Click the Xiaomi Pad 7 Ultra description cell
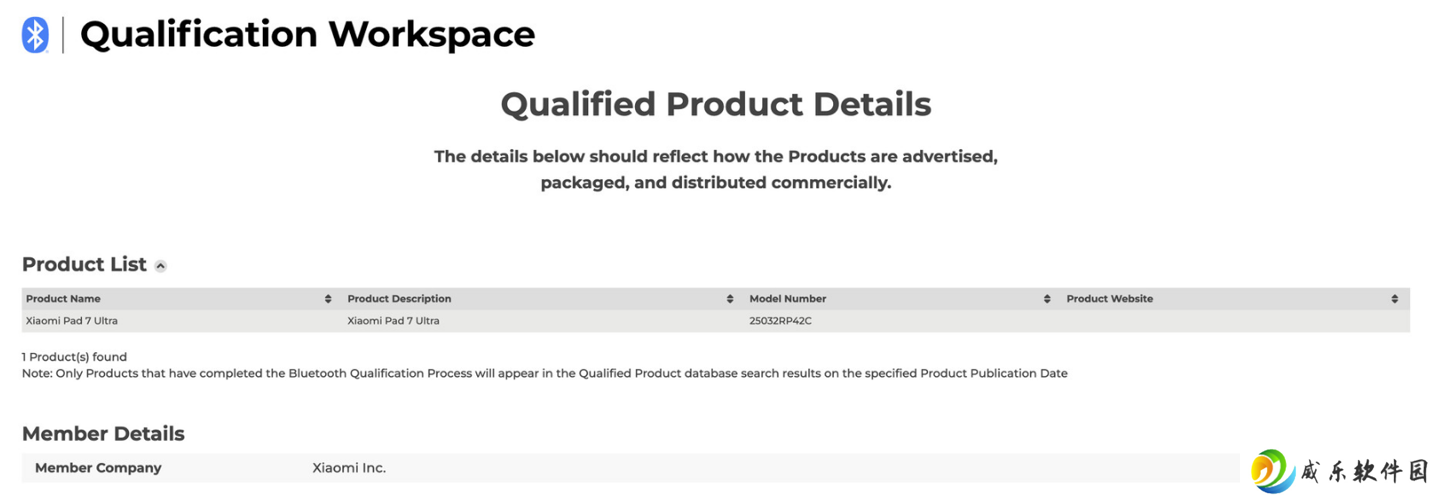 pos(393,321)
